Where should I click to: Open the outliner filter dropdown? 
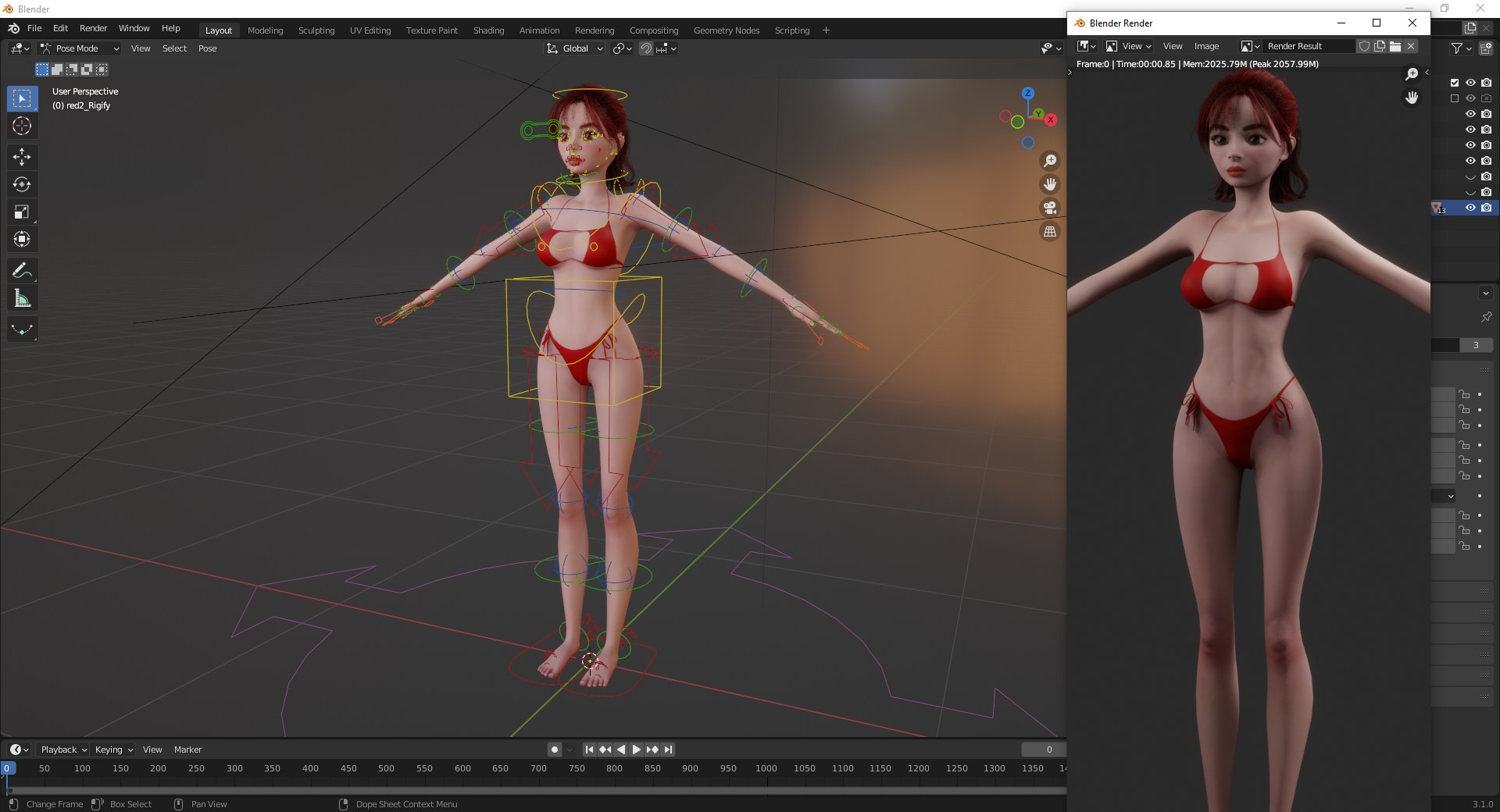[1461, 48]
